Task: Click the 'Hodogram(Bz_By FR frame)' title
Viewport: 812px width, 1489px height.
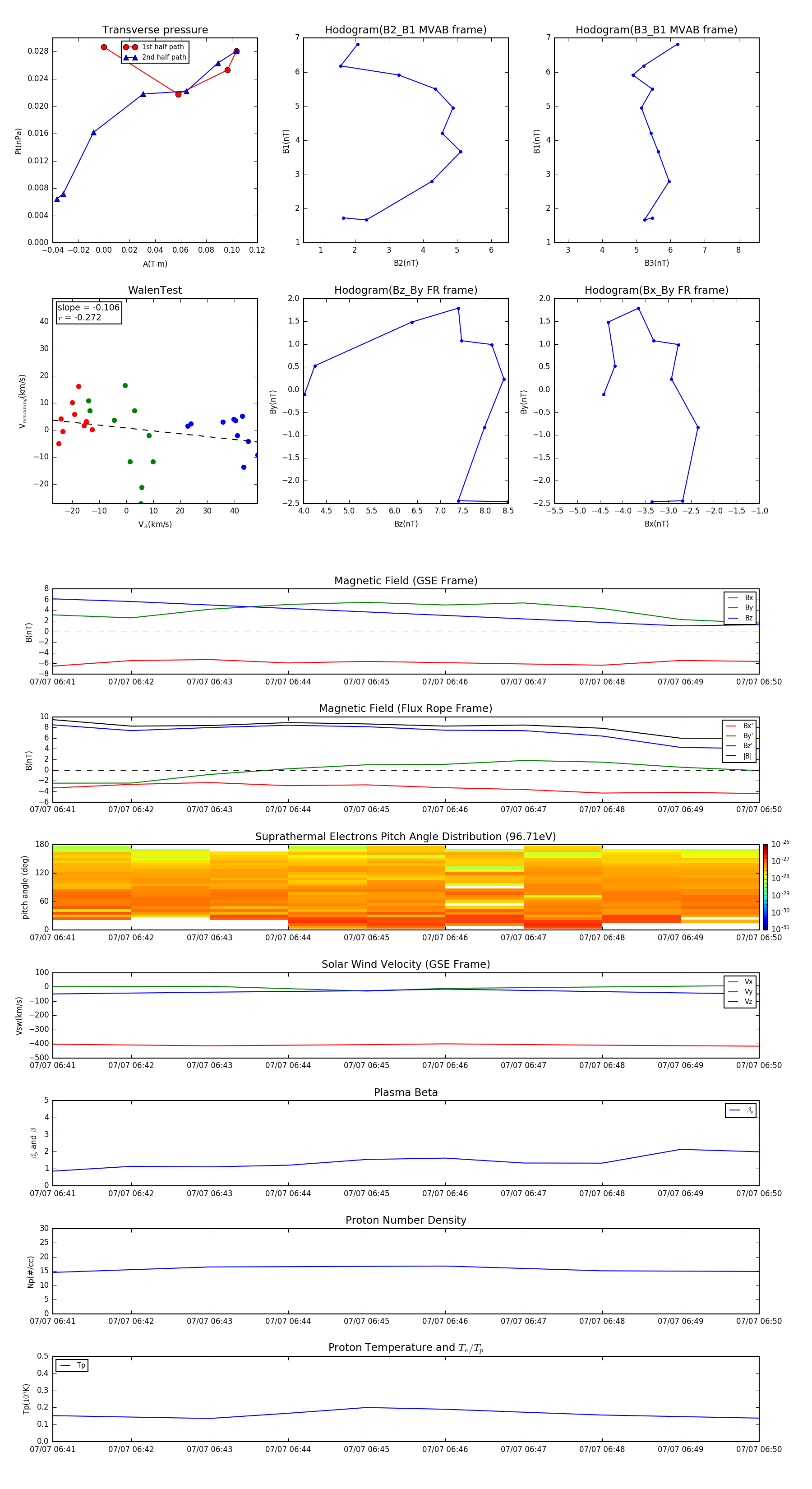Action: pyautogui.click(x=406, y=290)
